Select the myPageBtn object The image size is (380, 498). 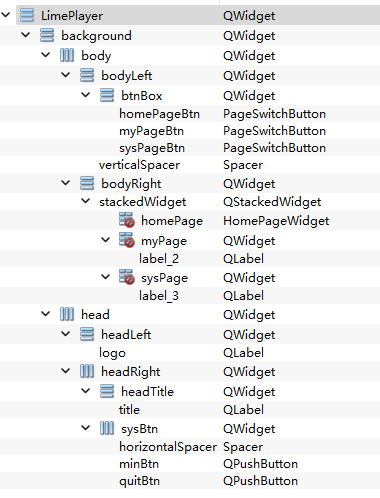[151, 131]
